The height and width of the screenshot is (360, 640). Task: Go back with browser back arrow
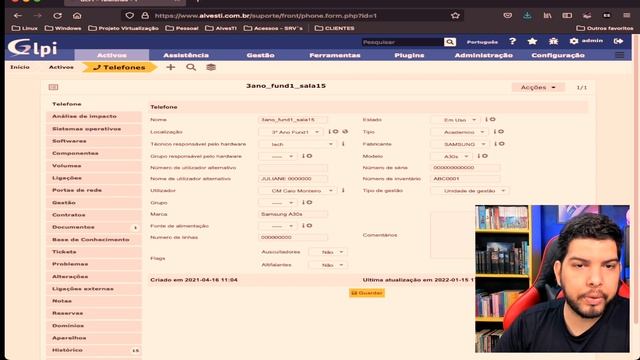(x=18, y=16)
